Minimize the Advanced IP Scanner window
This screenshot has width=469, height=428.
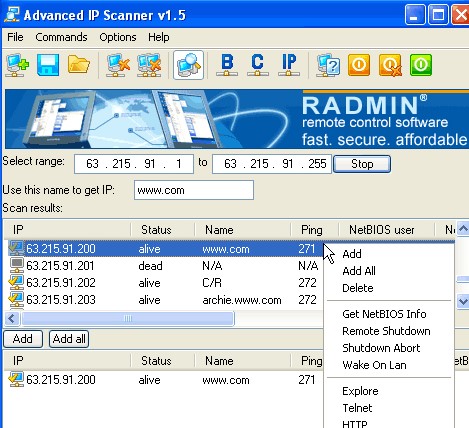[415, 15]
